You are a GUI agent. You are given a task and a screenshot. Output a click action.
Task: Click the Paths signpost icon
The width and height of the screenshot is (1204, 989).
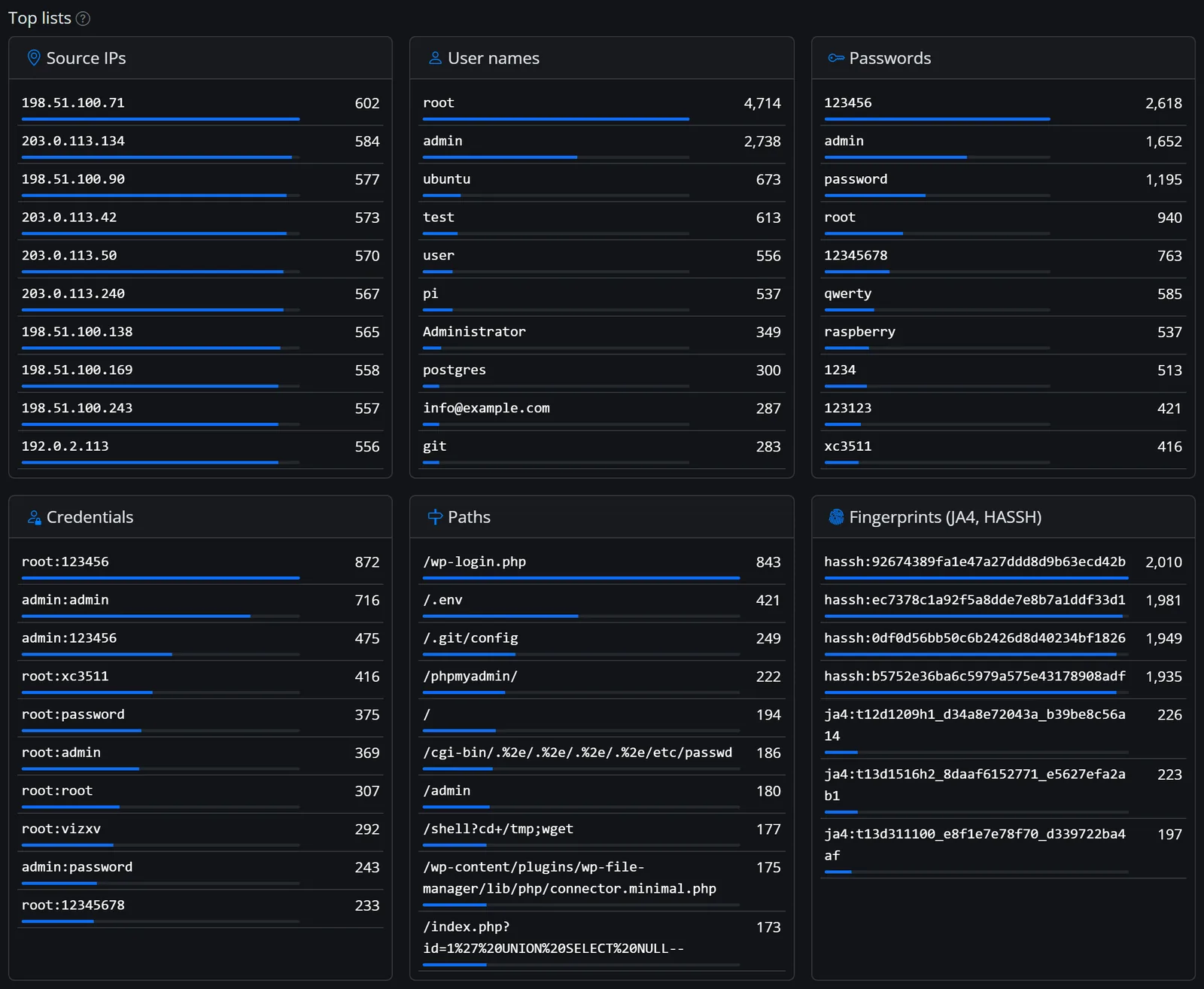(435, 517)
